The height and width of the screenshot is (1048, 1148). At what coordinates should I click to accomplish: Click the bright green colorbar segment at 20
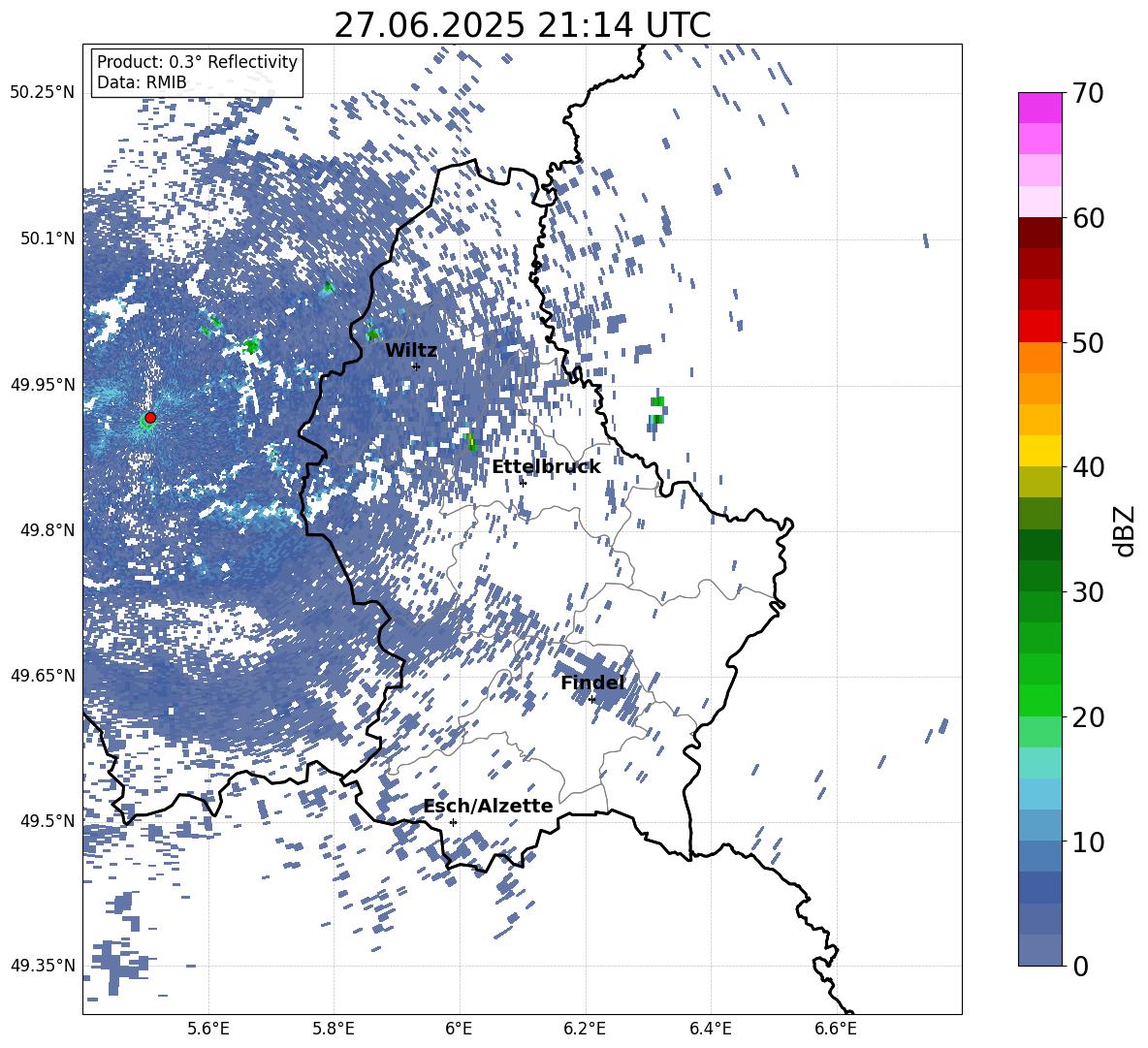point(1040,700)
